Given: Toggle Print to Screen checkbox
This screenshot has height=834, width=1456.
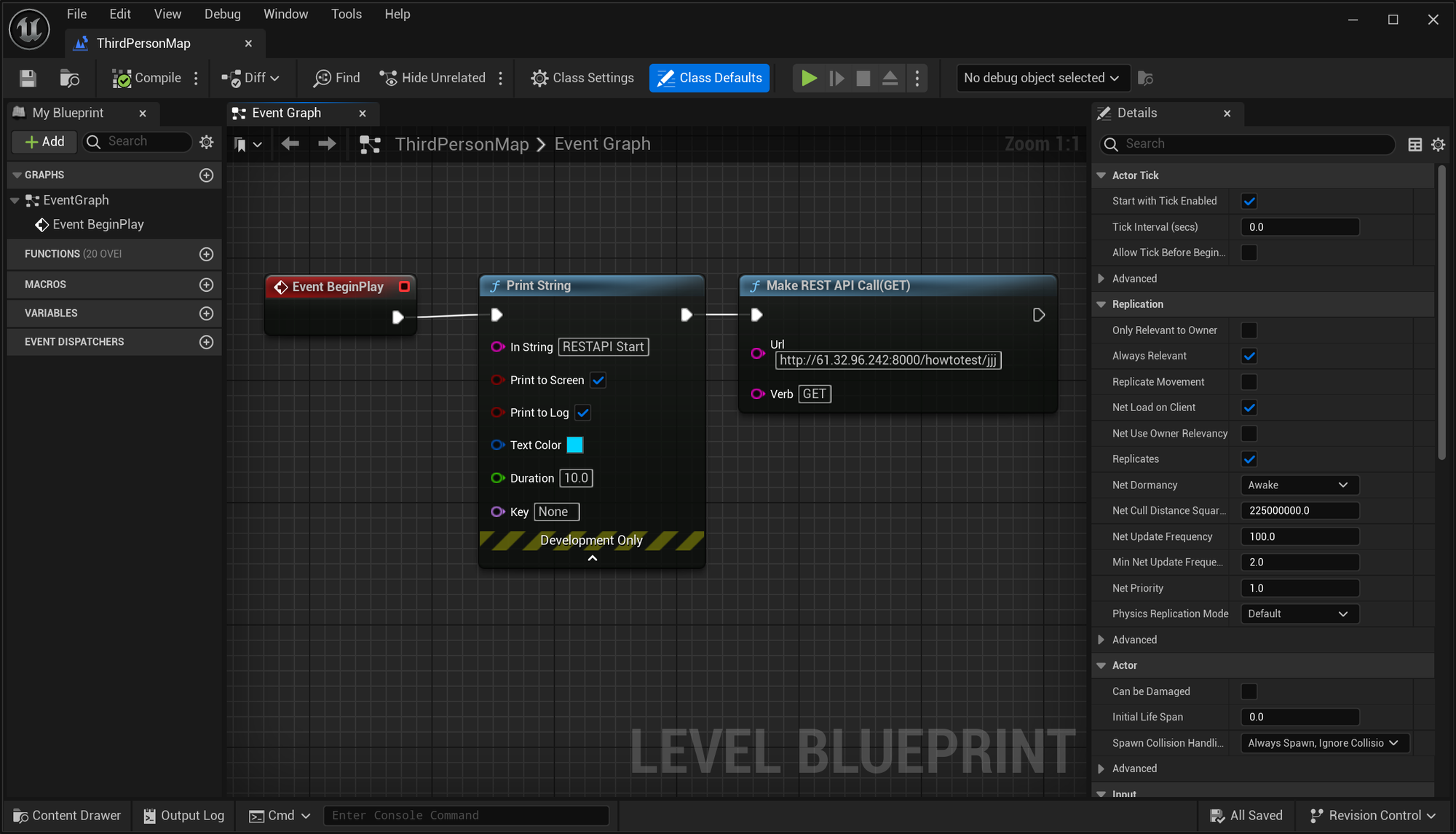Looking at the screenshot, I should click(x=598, y=380).
